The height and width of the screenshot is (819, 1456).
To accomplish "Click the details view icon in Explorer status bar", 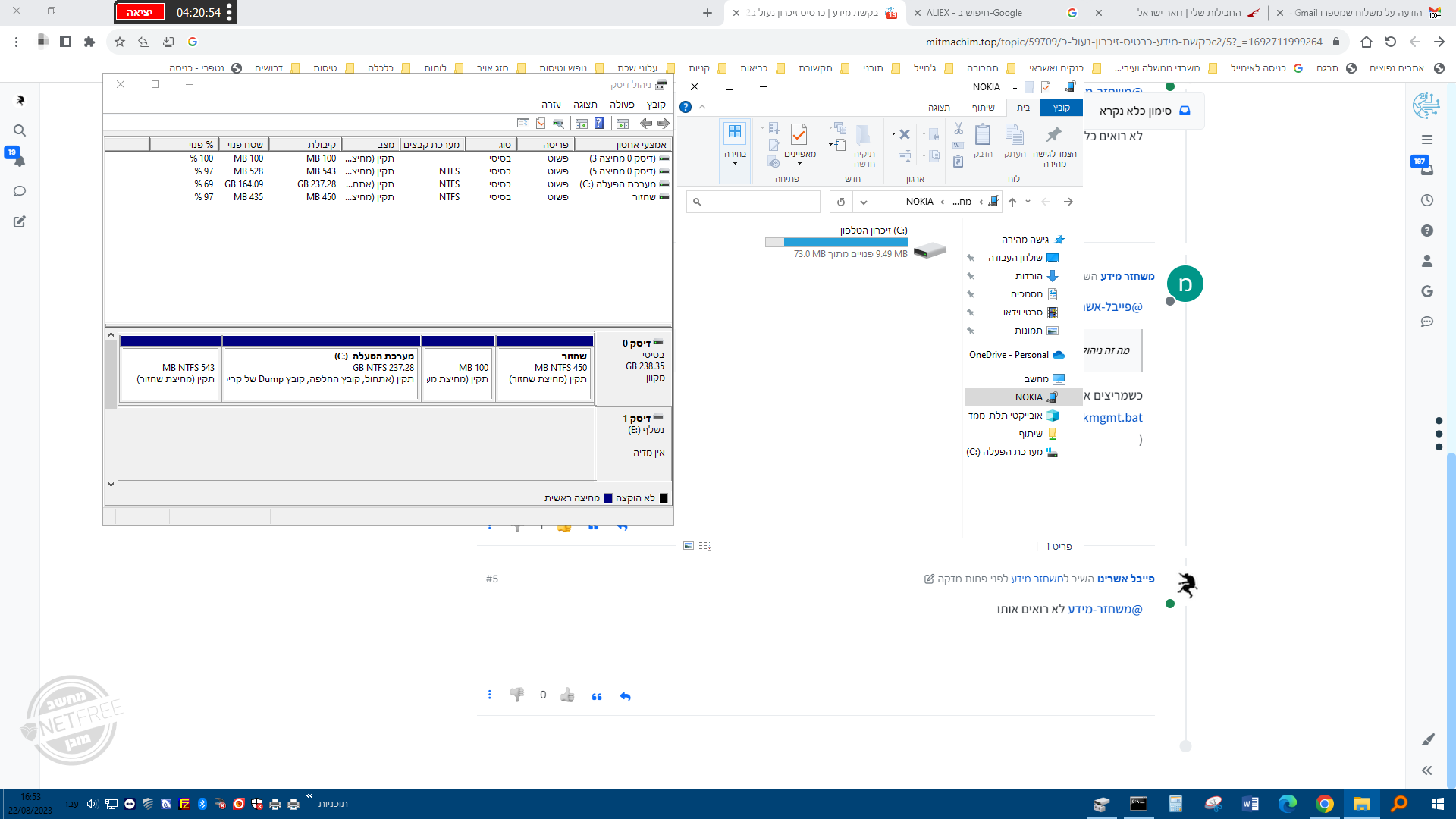I will 705,545.
